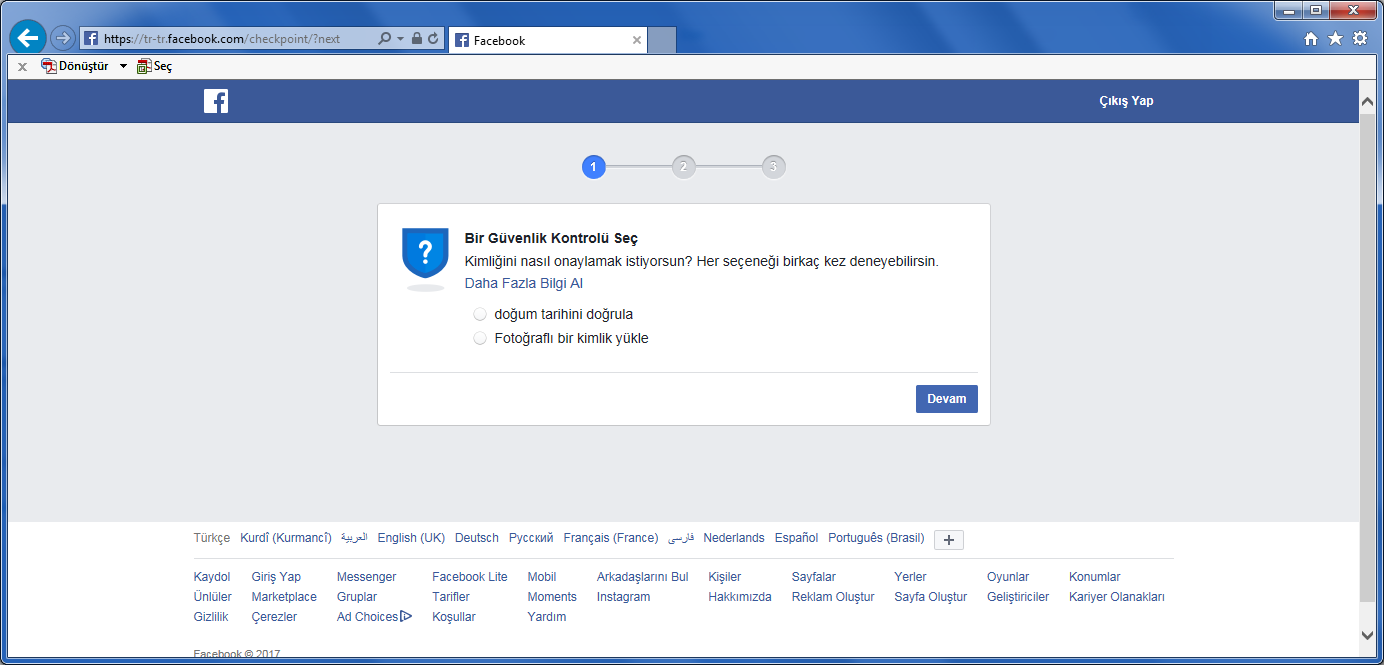Select 'Fotoğraflı bir kimlik yükle' option

point(480,338)
